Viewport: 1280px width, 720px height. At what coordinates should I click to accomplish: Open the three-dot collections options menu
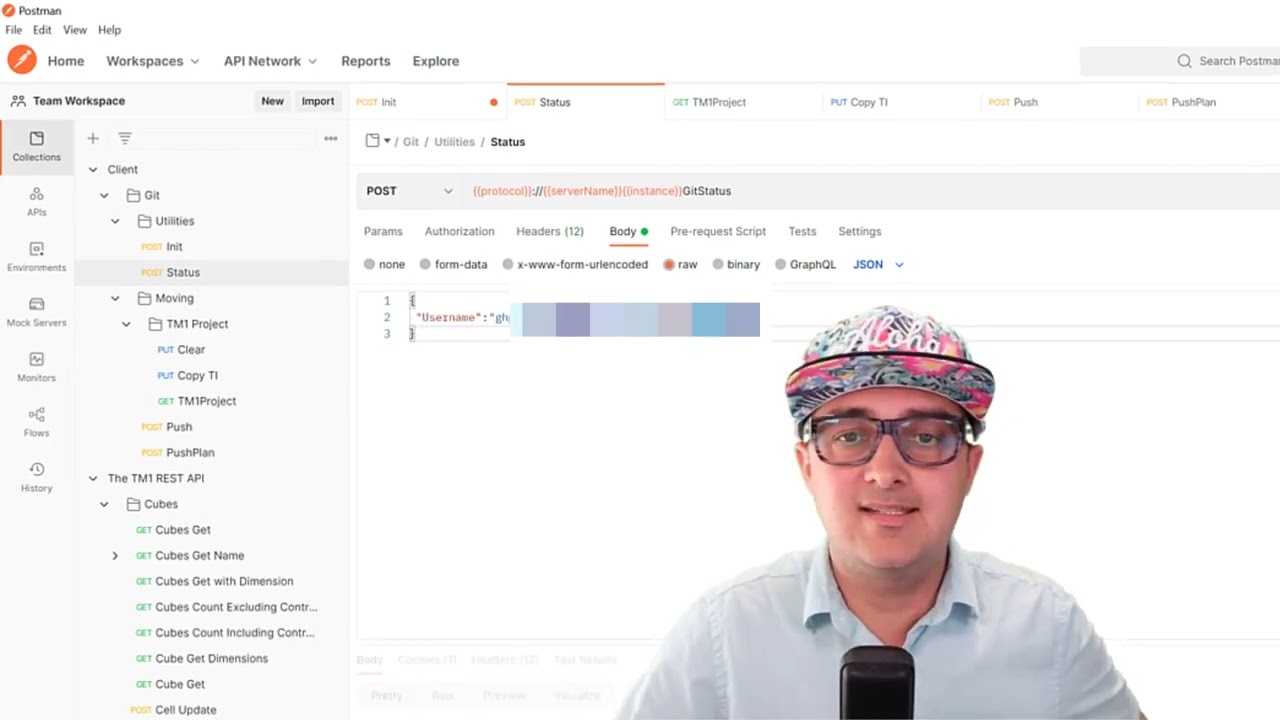pyautogui.click(x=331, y=138)
